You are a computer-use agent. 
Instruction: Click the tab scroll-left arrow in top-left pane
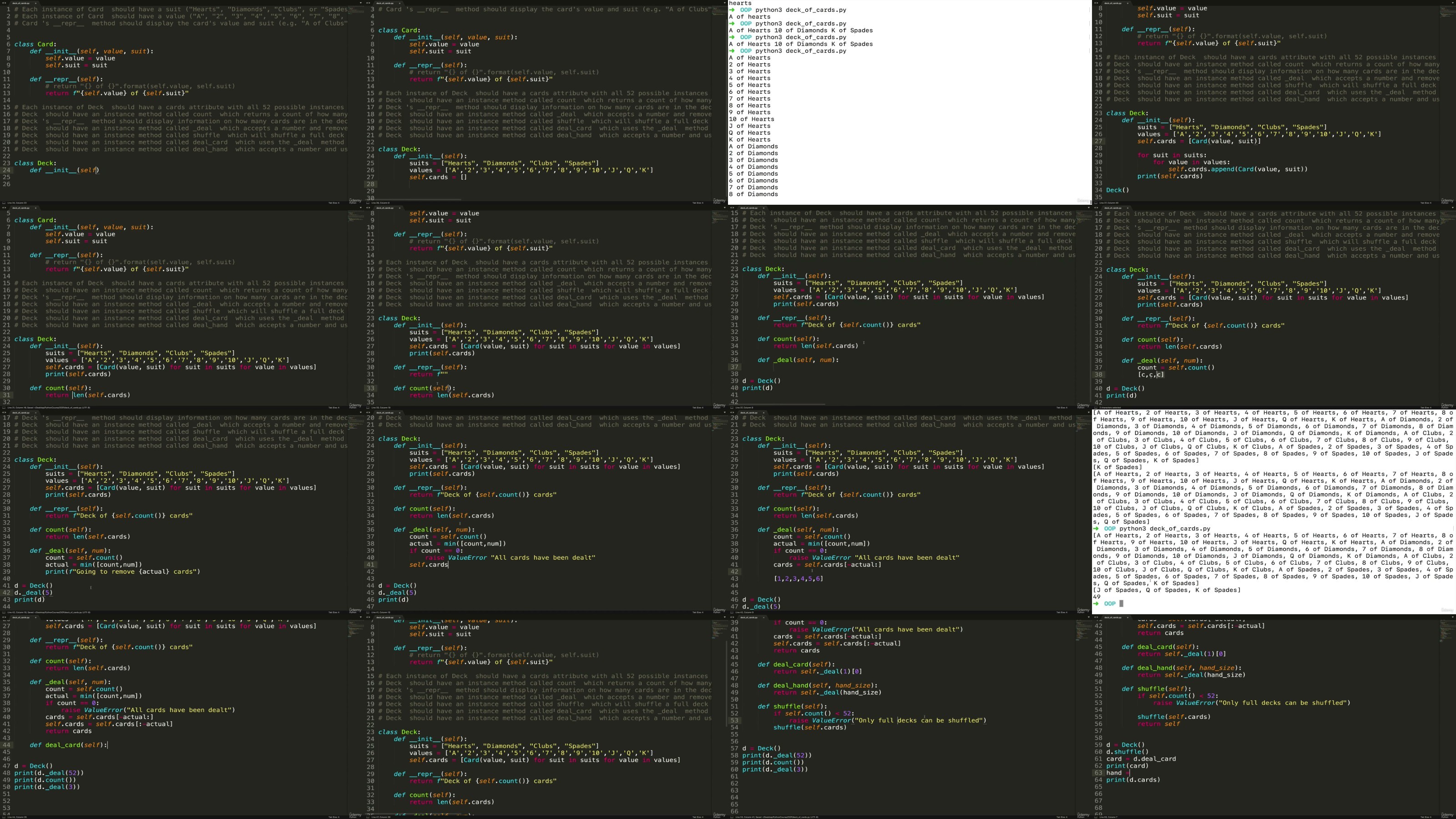tap(3, 3)
